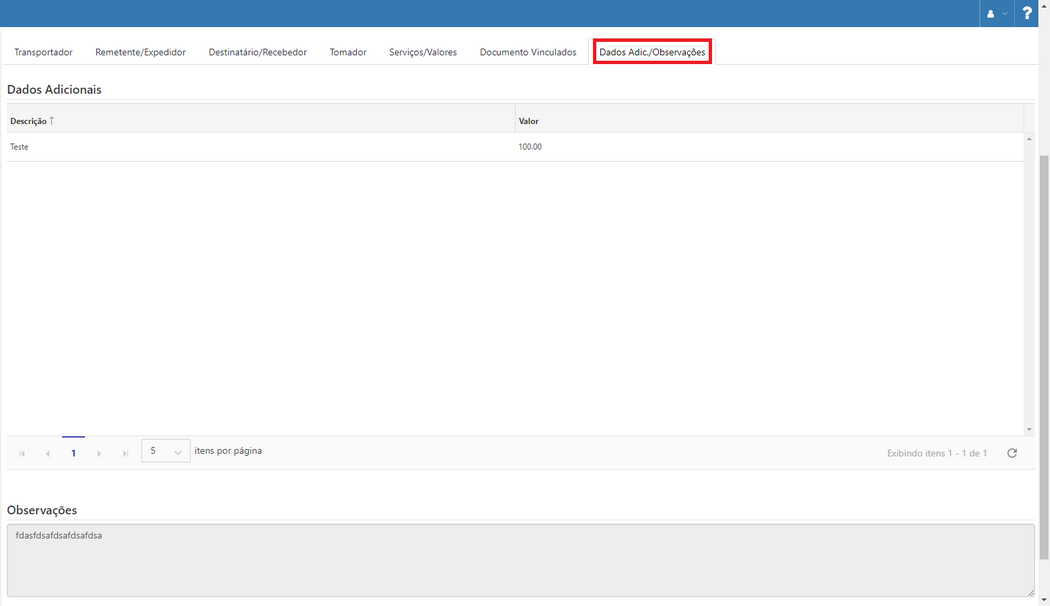Open the user account menu icon
The height and width of the screenshot is (606, 1050).
[x=990, y=14]
